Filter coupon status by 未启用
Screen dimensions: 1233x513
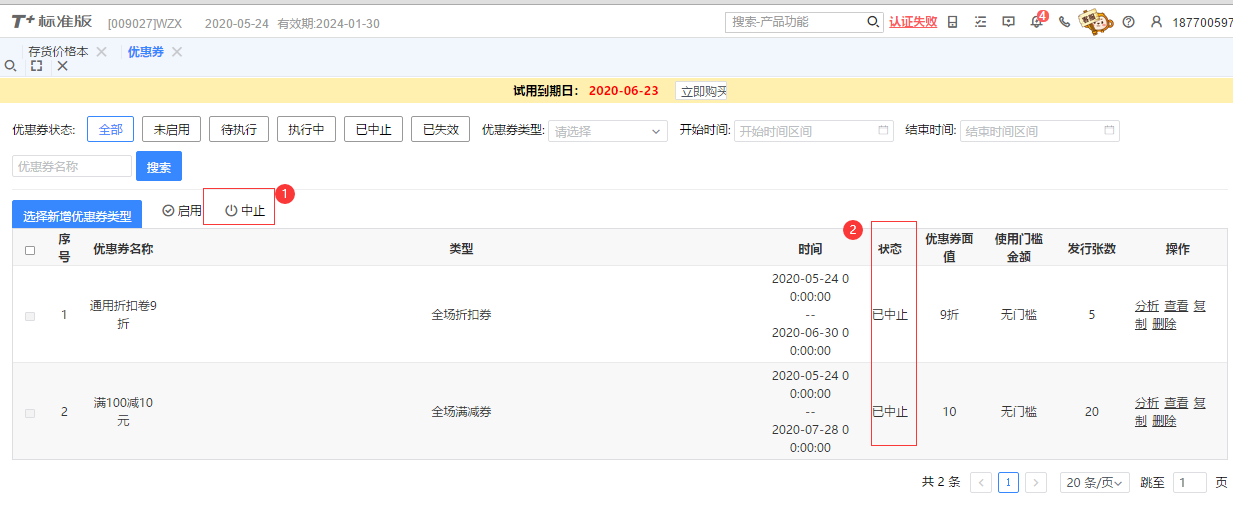(x=171, y=129)
